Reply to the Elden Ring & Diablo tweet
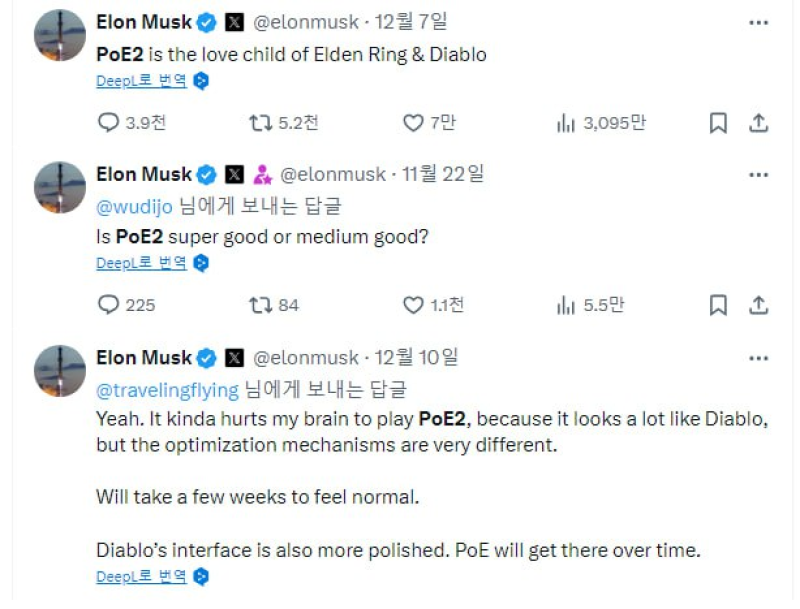The image size is (800, 609). (108, 123)
